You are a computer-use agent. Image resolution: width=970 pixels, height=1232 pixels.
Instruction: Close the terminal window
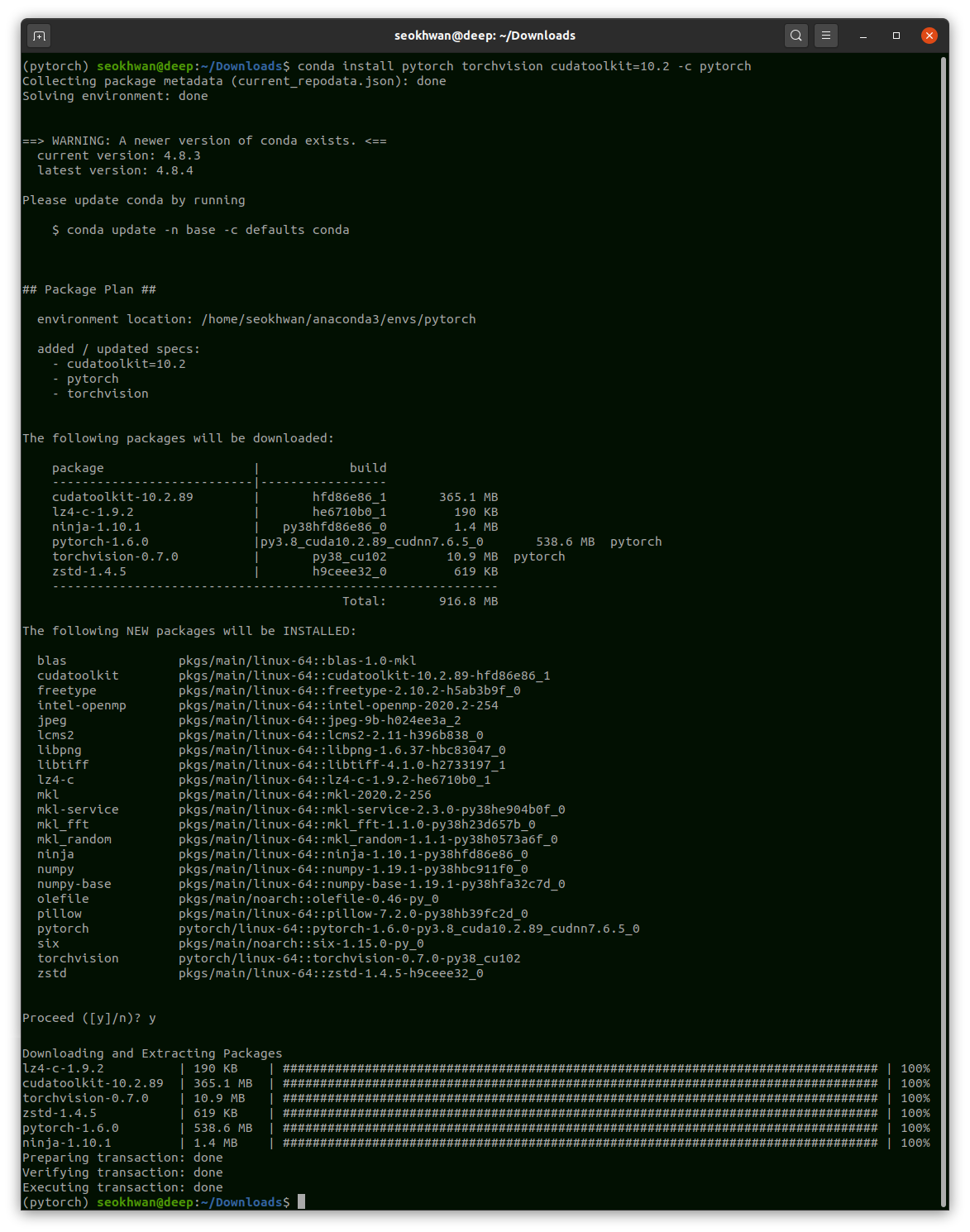point(929,36)
